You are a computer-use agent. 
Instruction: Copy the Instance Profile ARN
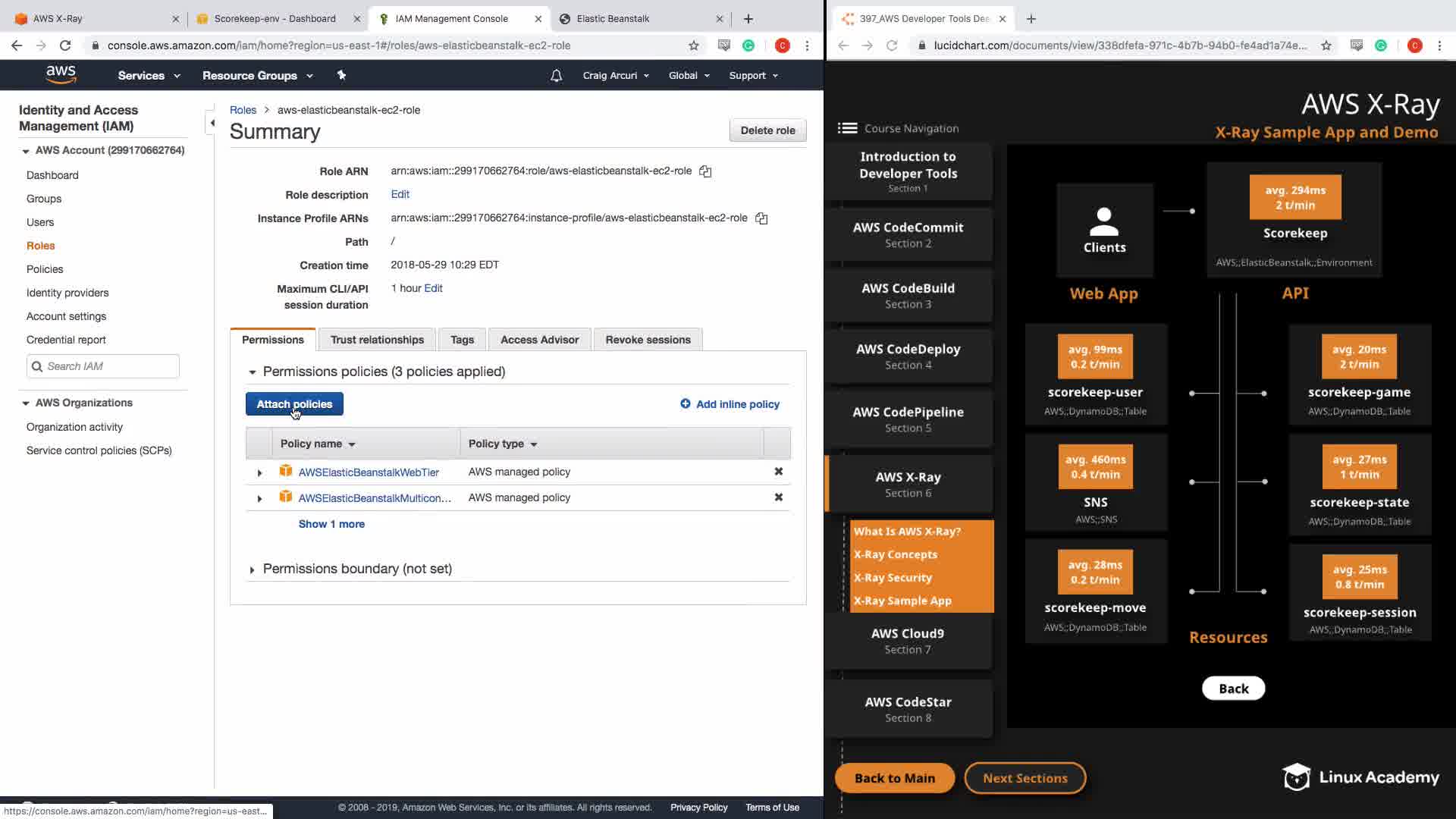tap(761, 218)
